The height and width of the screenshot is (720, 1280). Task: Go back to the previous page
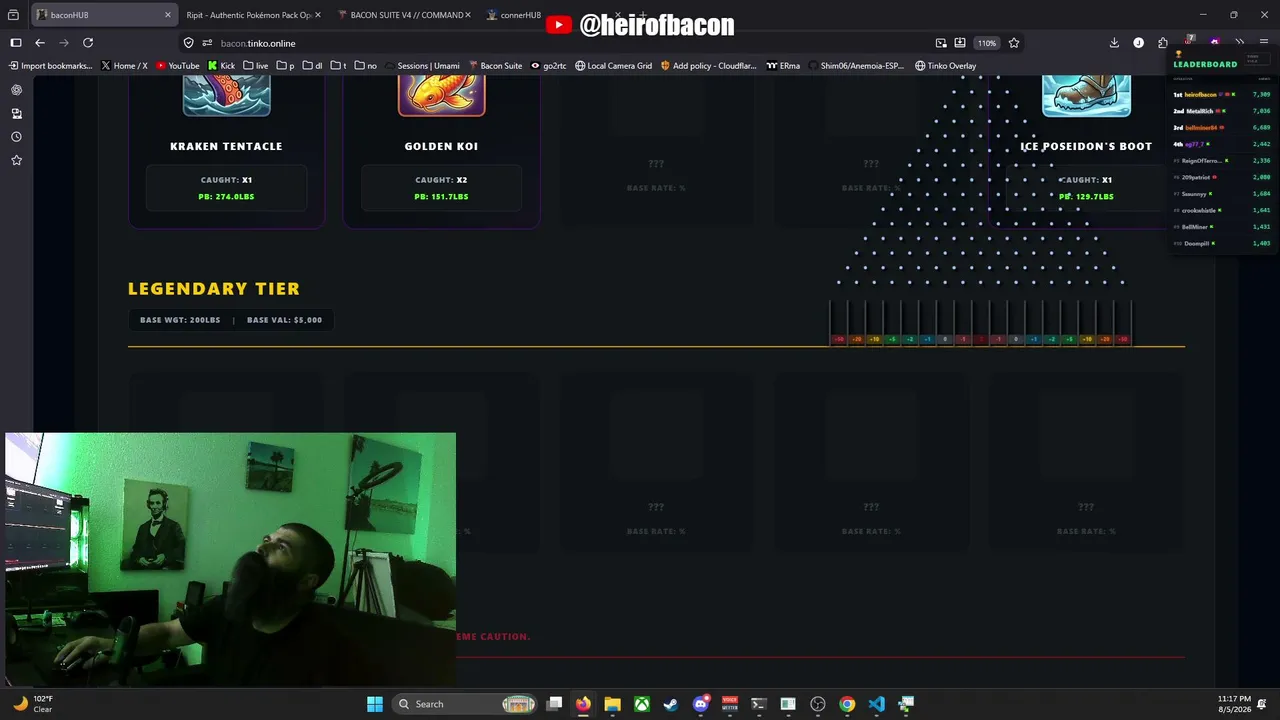pyautogui.click(x=40, y=43)
